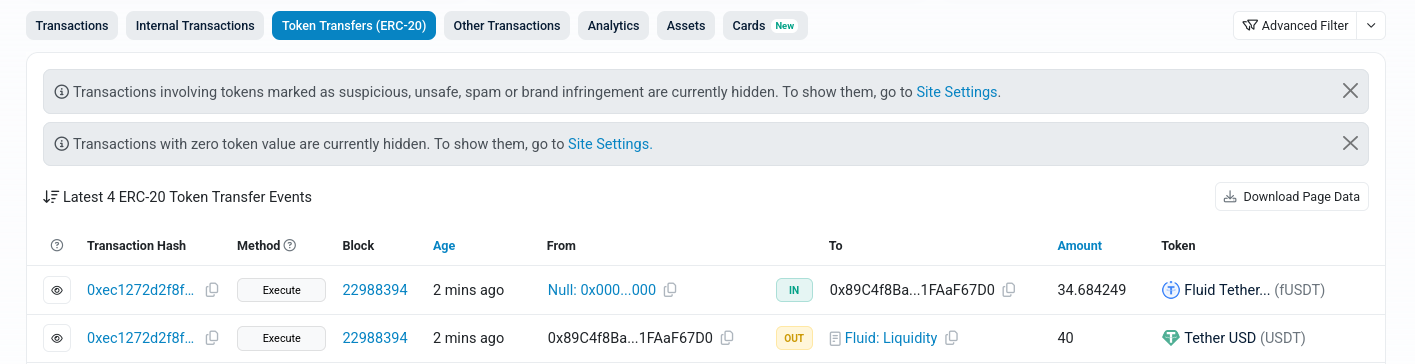Screen dimensions: 1415x364
Task: Select 0x89C4f8Ba...1FAaF67D0 From address in USDT row
Action: [630, 338]
